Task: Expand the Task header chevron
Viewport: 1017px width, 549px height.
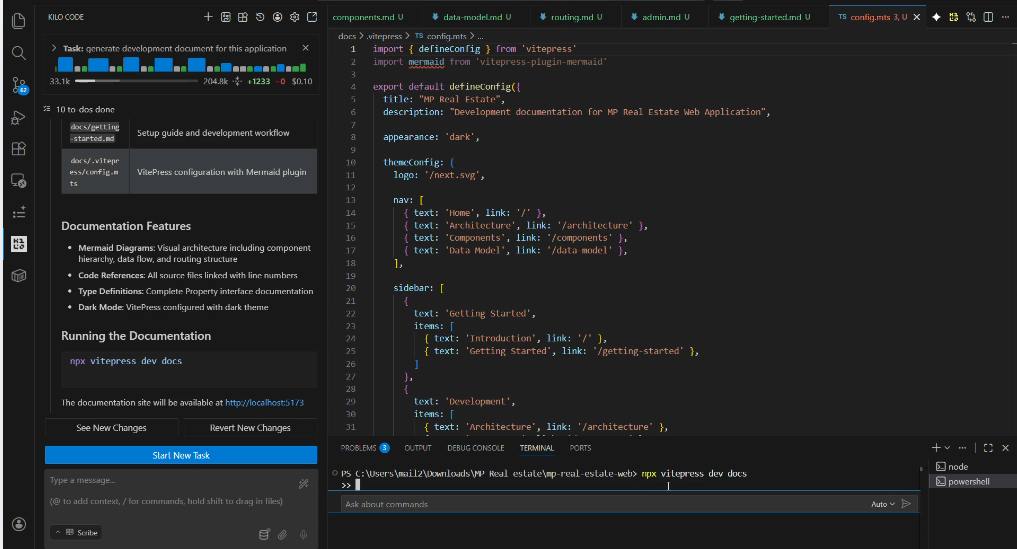Action: coord(54,48)
